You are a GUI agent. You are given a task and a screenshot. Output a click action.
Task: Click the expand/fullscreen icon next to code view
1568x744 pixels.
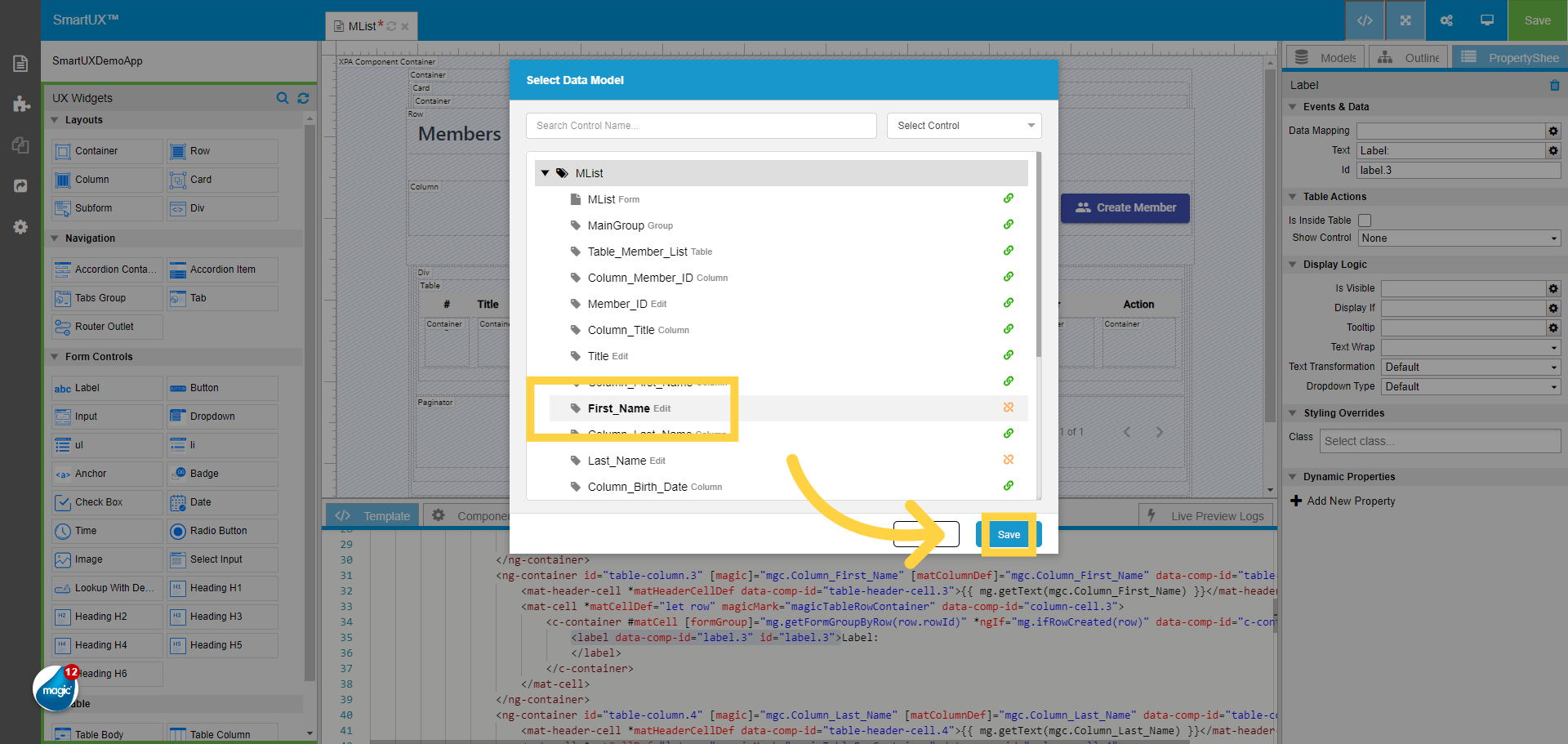pyautogui.click(x=1405, y=20)
